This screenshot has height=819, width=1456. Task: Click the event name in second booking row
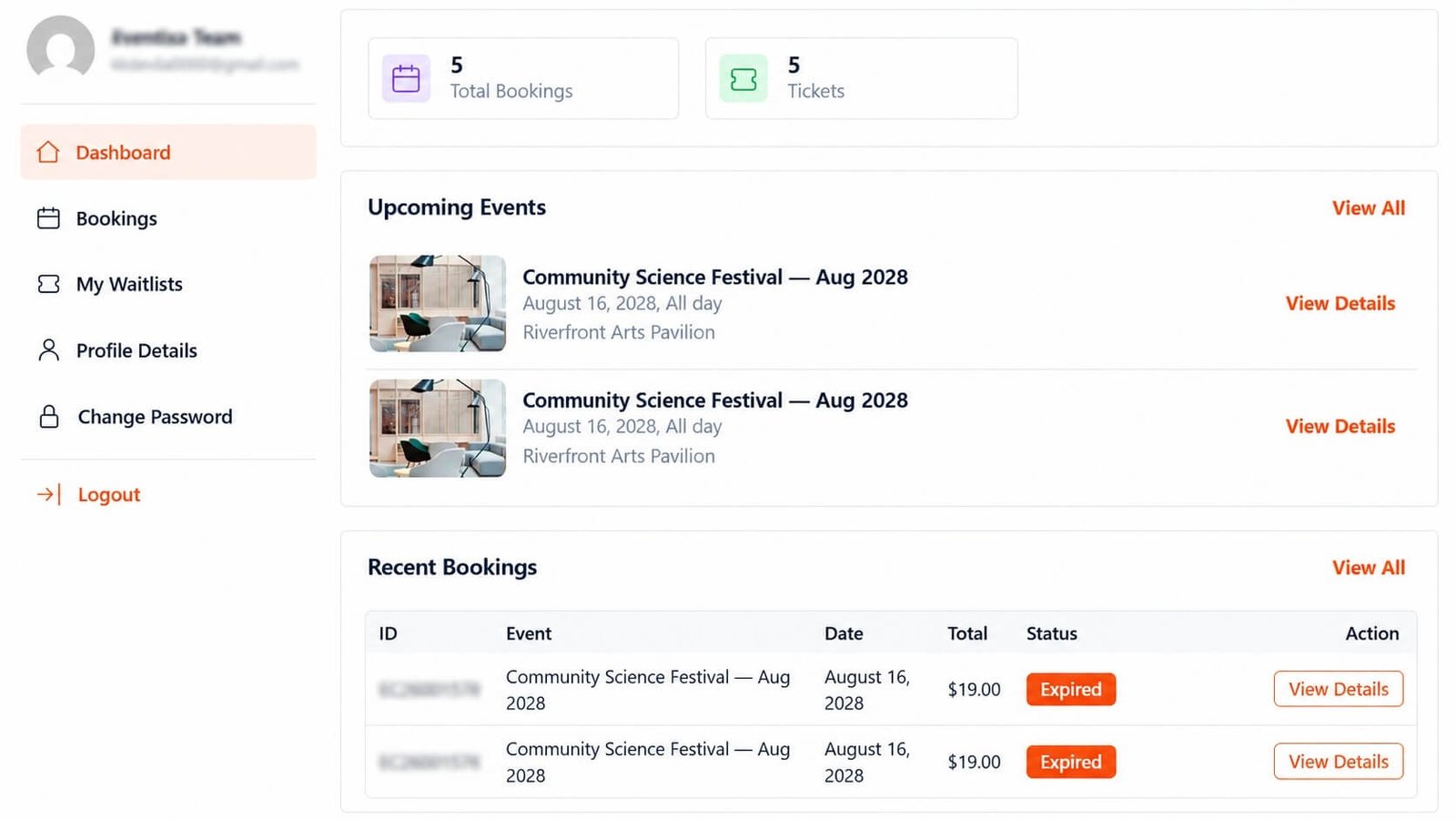tap(648, 762)
